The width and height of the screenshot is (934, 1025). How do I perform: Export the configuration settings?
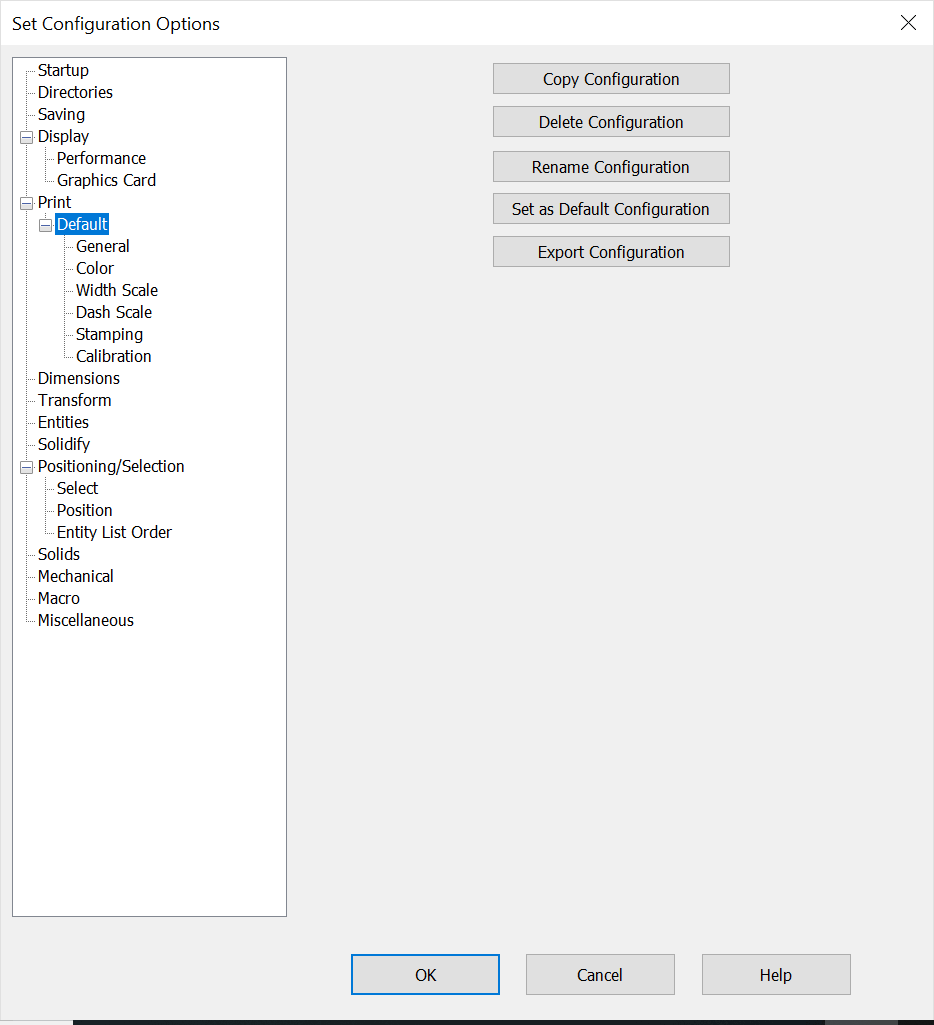(x=610, y=251)
